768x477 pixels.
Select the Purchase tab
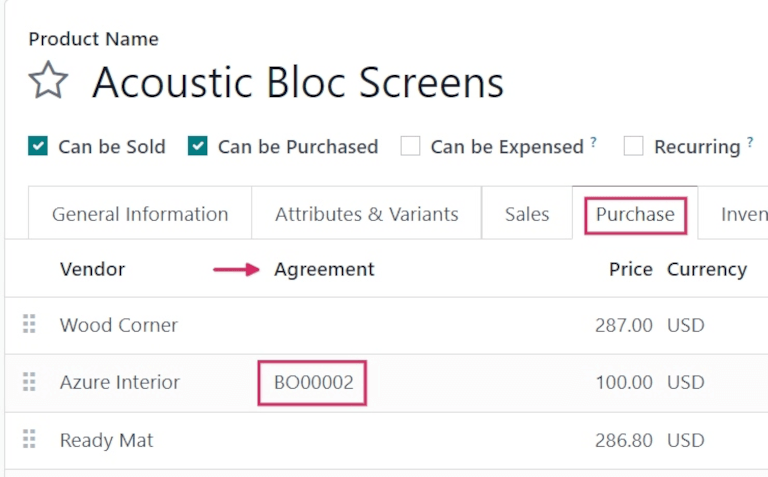[x=635, y=214]
